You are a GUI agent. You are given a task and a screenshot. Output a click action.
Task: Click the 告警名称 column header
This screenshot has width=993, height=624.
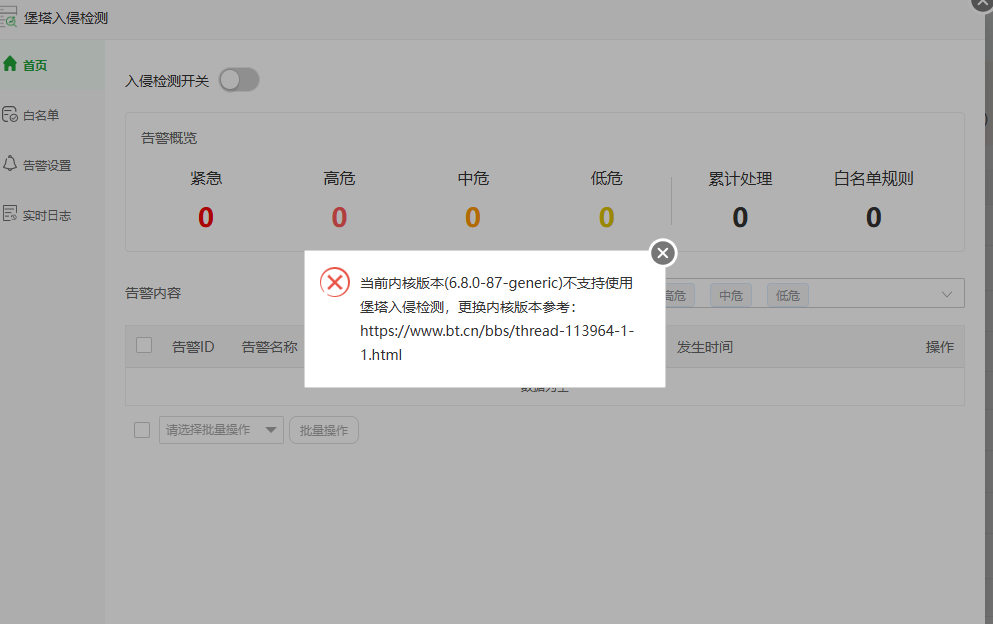tap(270, 347)
